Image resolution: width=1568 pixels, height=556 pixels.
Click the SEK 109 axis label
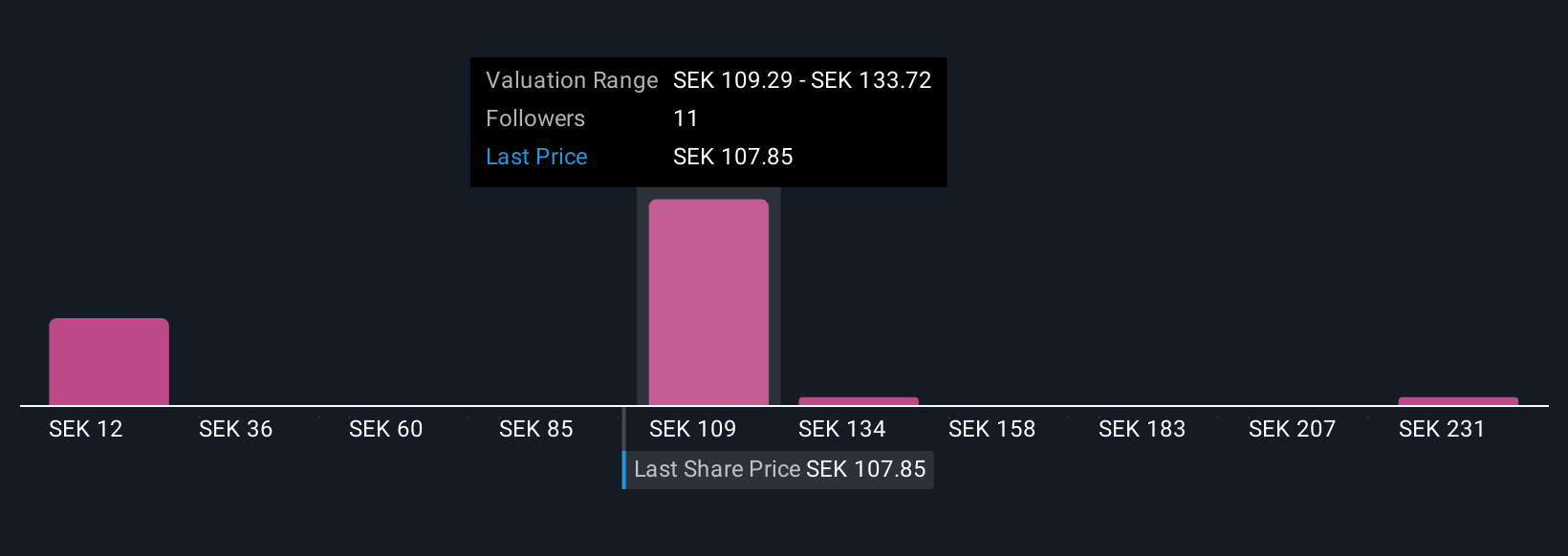point(692,429)
